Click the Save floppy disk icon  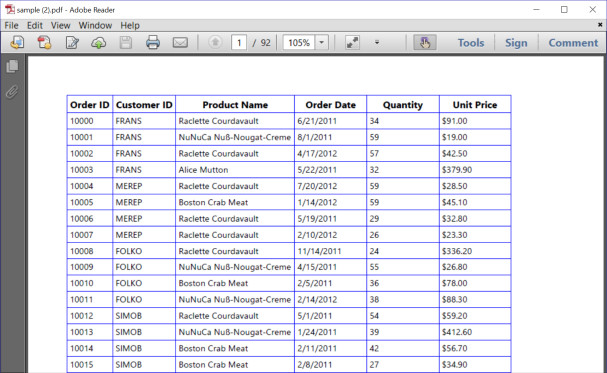point(125,42)
